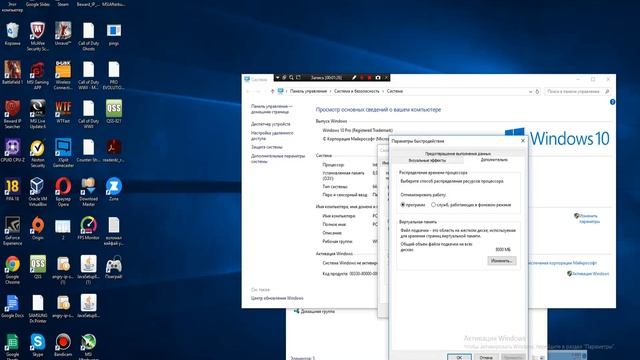The image size is (640, 360).
Task: Open the 'Настройка удаленного доступа' link
Action: [272, 136]
